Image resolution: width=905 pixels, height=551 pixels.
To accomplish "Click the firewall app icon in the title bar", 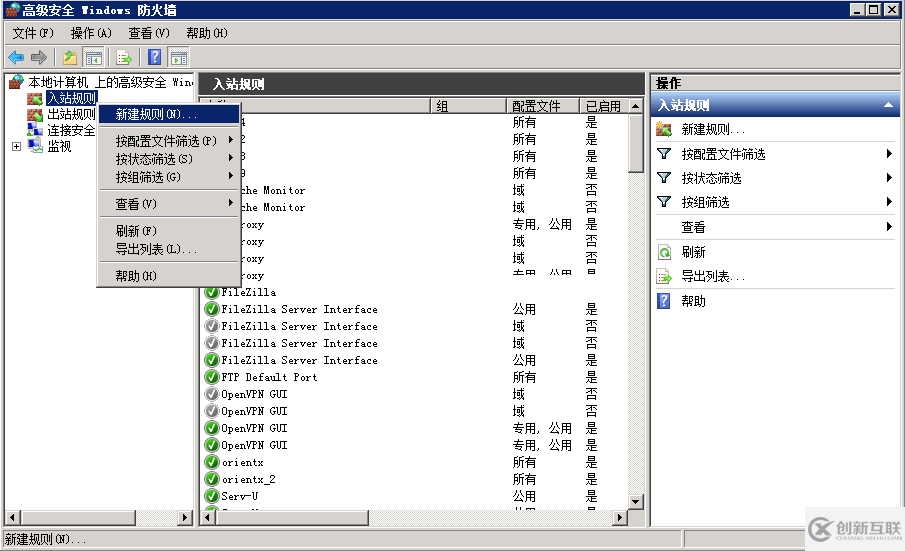I will (x=12, y=10).
